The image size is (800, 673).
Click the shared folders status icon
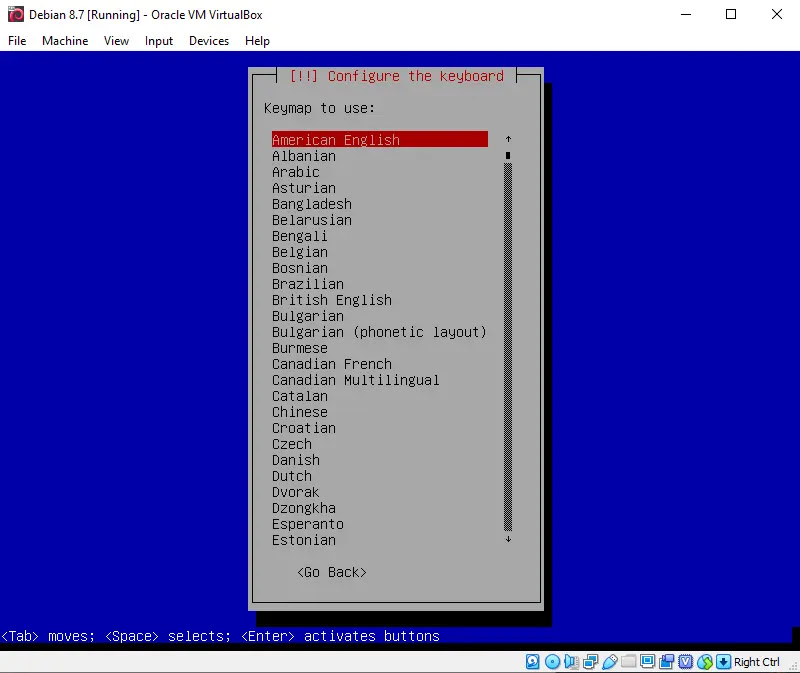point(629,662)
